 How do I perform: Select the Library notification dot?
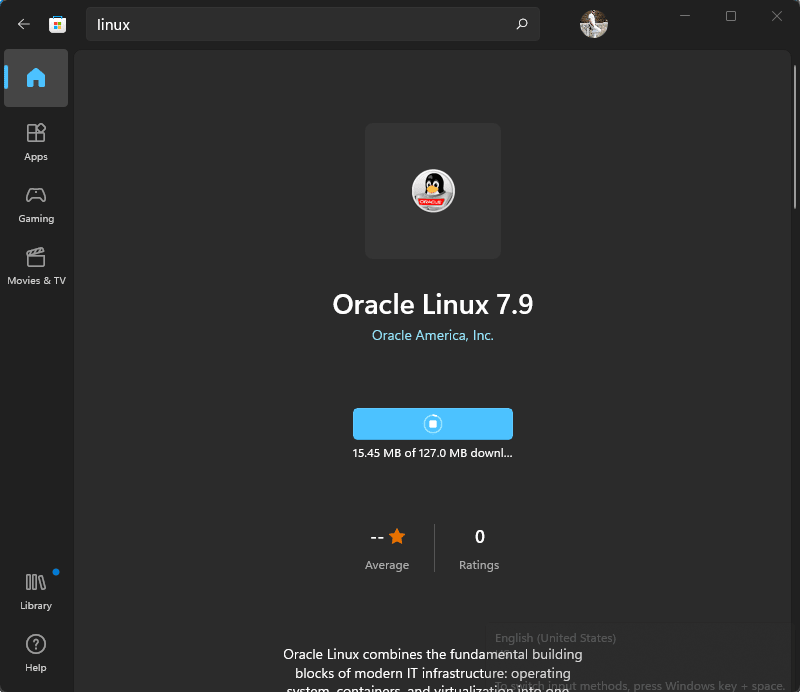pos(56,573)
